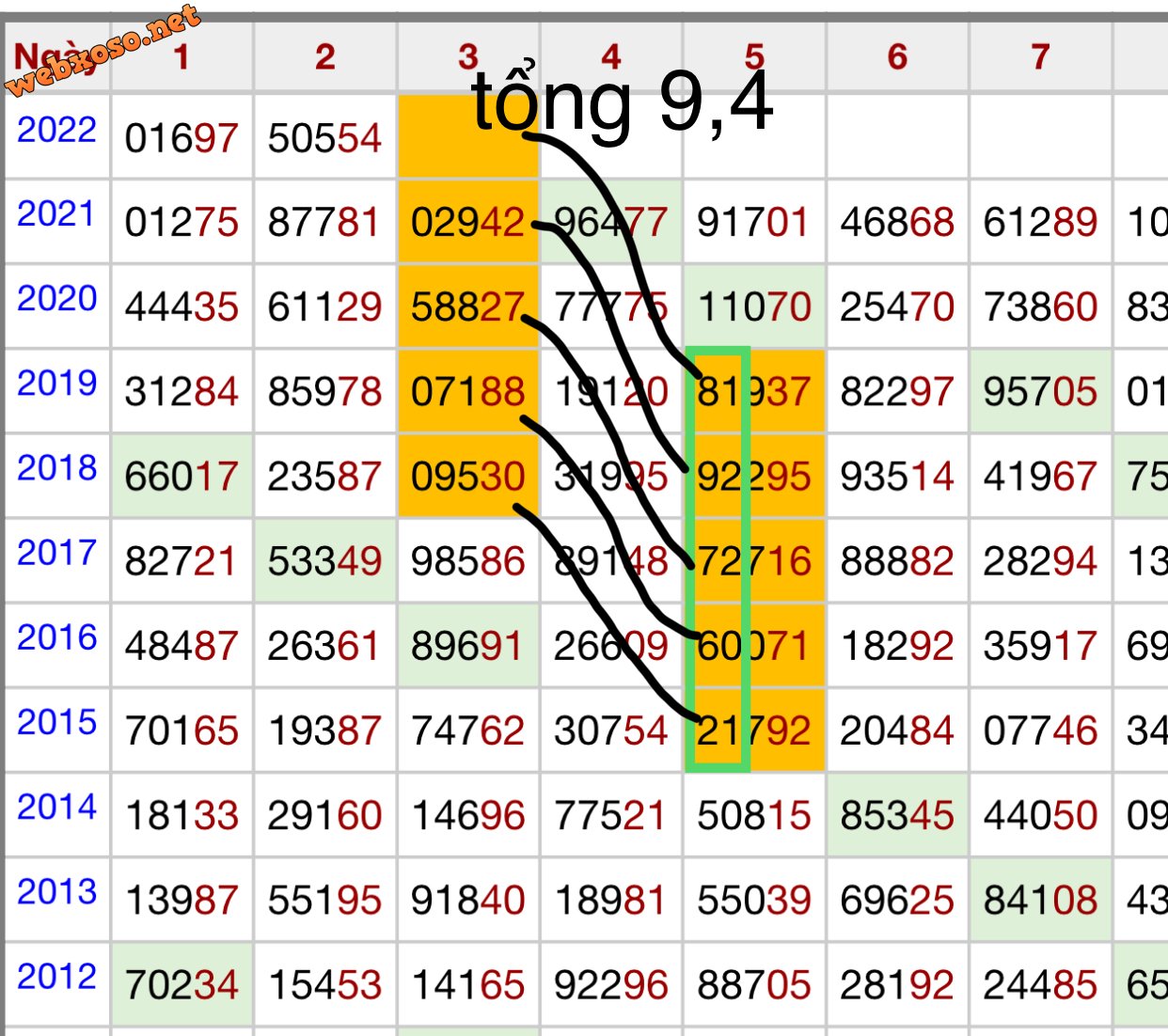Click cell 07746
The width and height of the screenshot is (1168, 1036).
click(x=1040, y=731)
